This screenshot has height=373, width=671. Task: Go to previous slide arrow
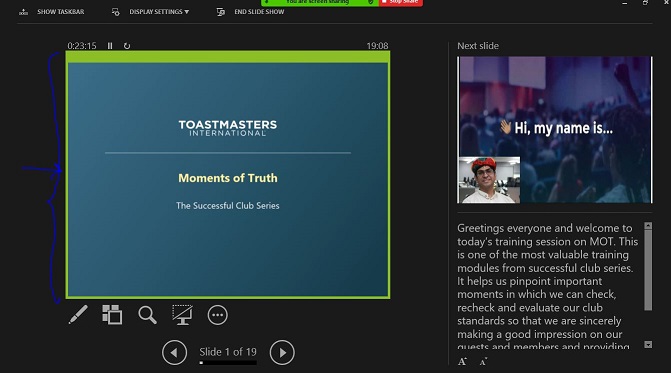[174, 352]
